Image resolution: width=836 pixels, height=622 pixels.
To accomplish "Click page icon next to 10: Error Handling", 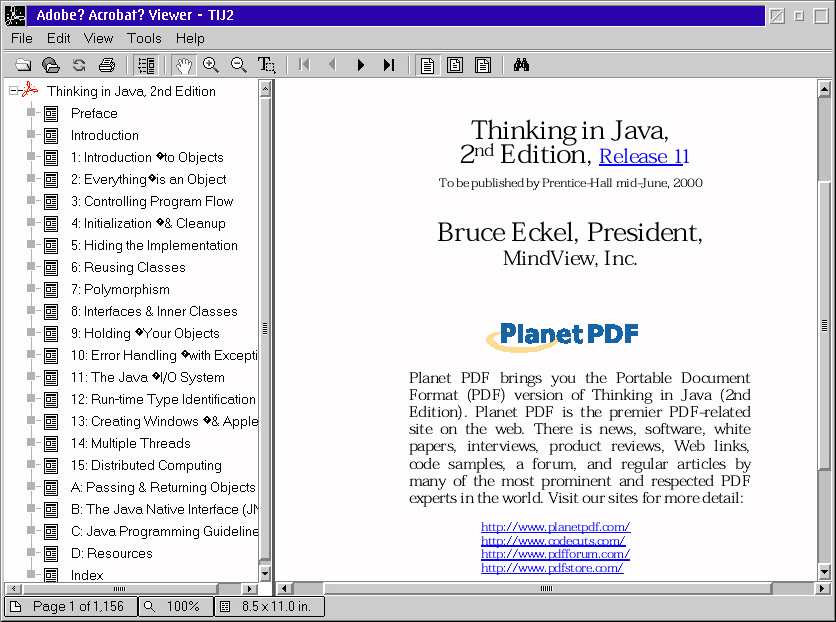I will 51,356.
